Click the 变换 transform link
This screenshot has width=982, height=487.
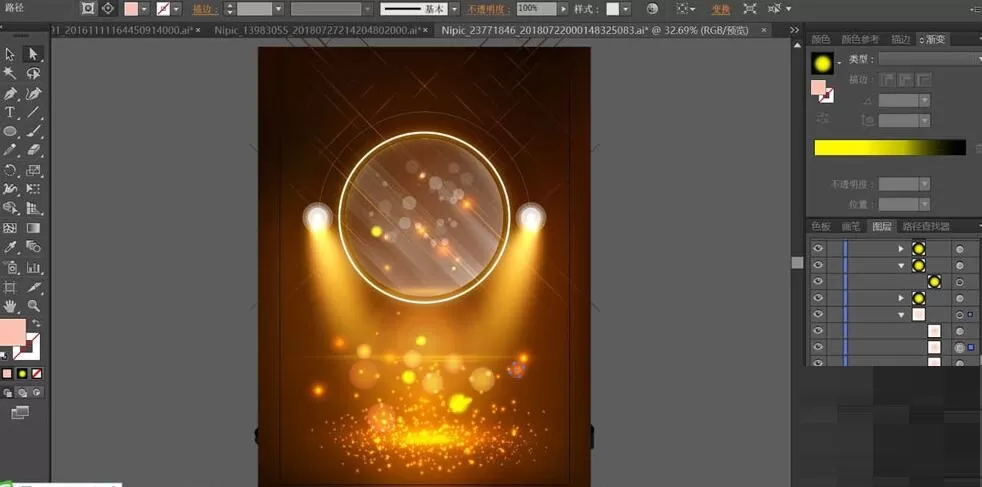point(720,9)
